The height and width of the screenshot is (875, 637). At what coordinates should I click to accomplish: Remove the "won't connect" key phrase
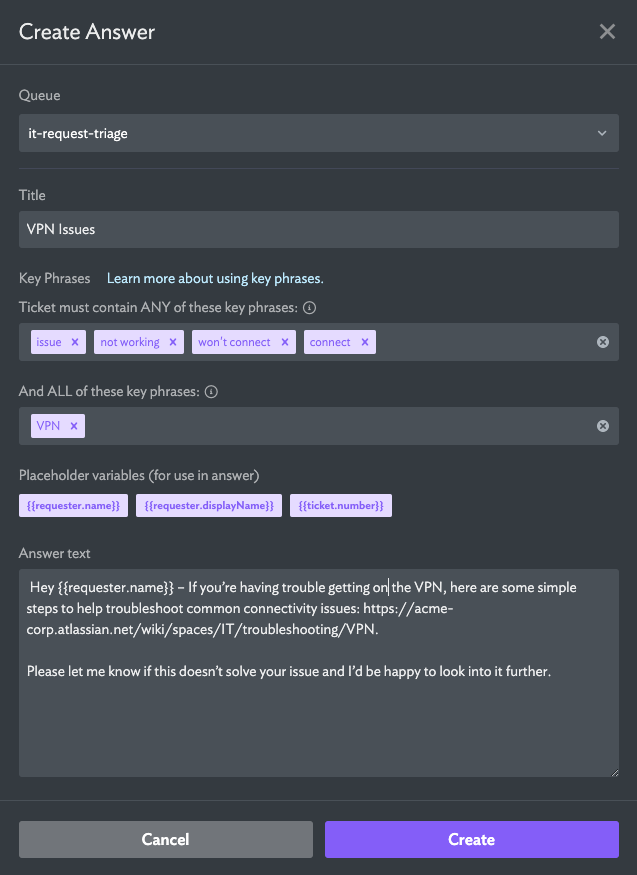[286, 341]
